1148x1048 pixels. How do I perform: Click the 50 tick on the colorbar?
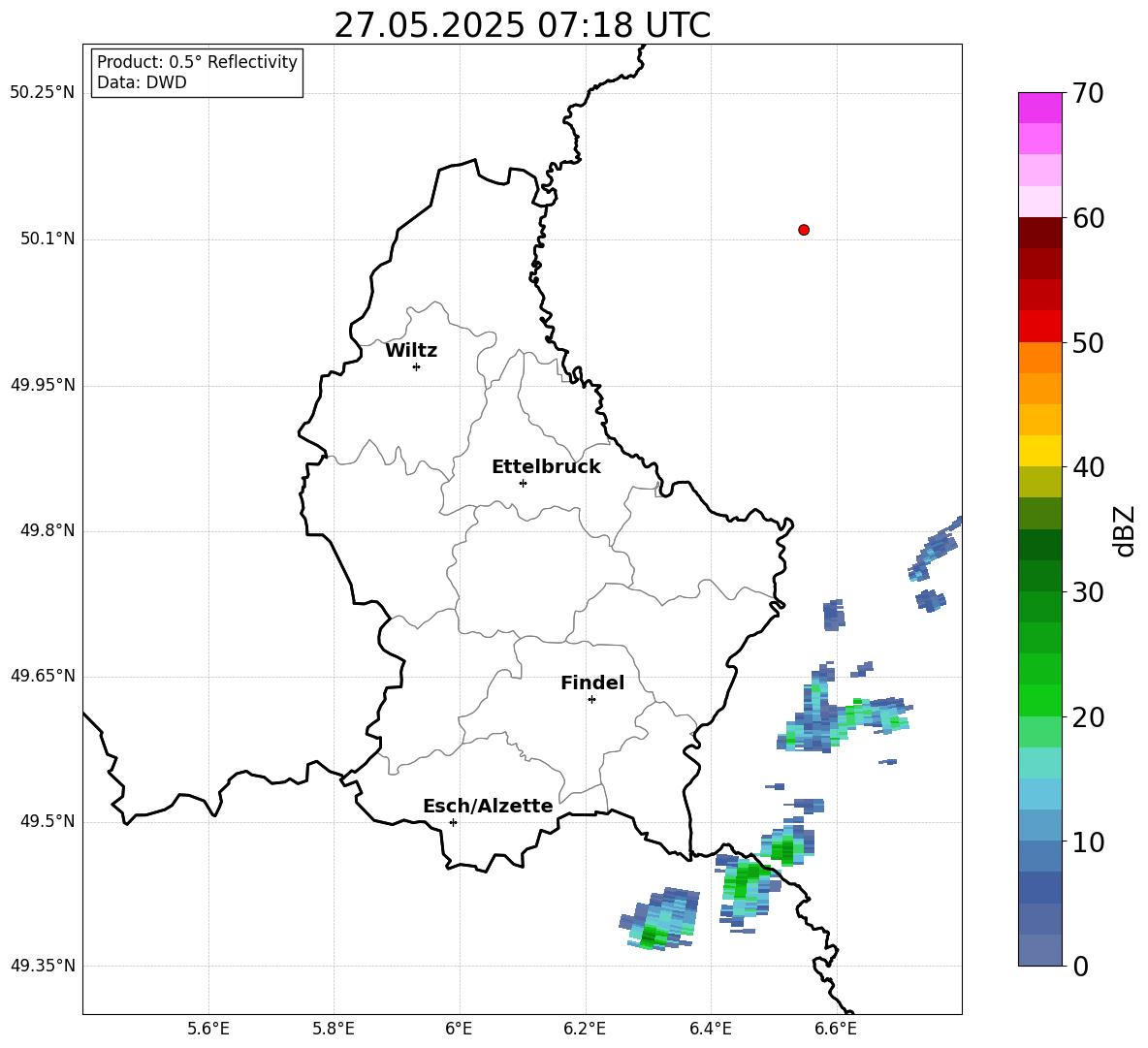pos(1088,342)
